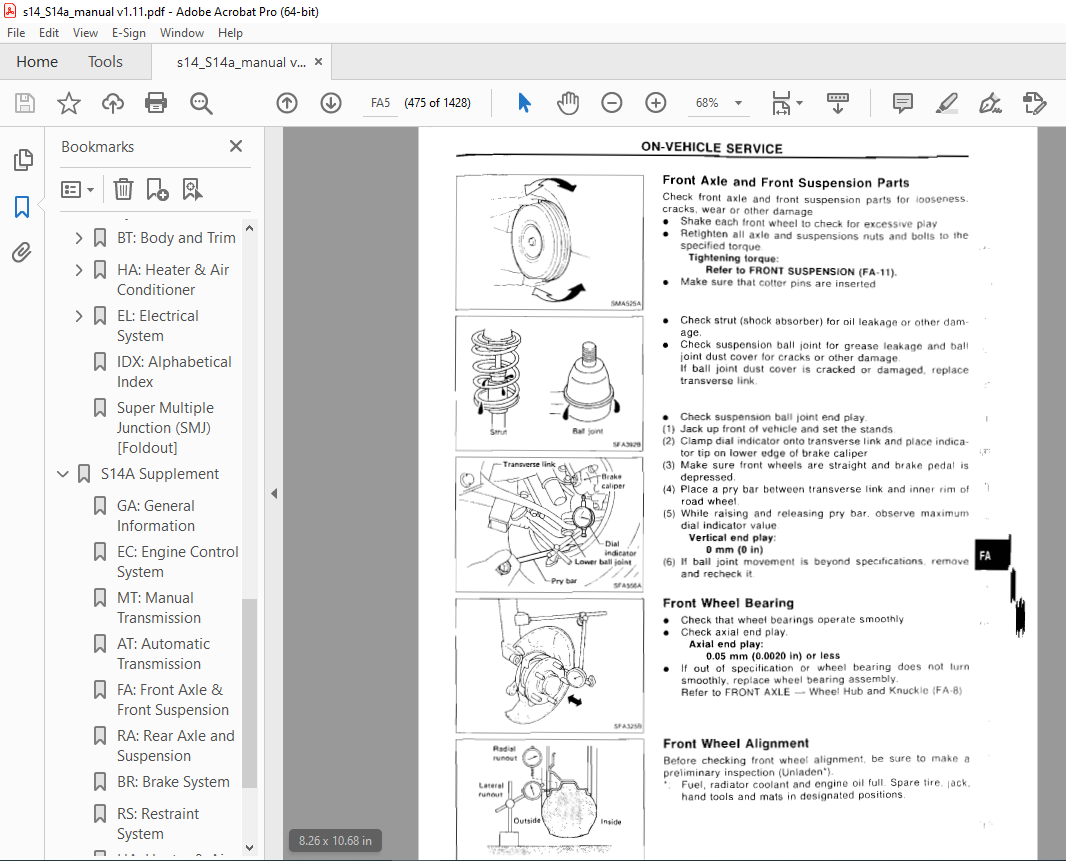Viewport: 1066px width, 861px height.
Task: Click the Save file icon
Action: click(25, 103)
